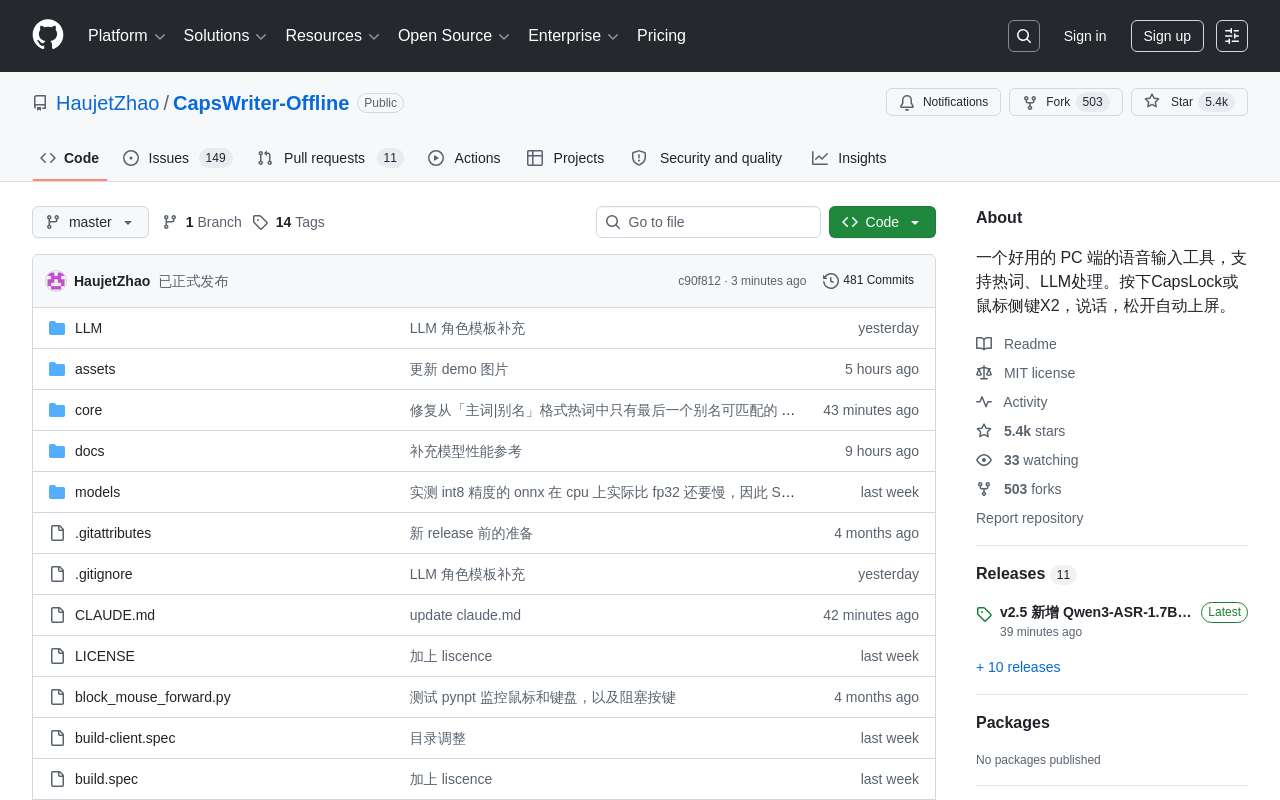The height and width of the screenshot is (800, 1280).
Task: Click the + 10 releases link
Action: point(1018,667)
